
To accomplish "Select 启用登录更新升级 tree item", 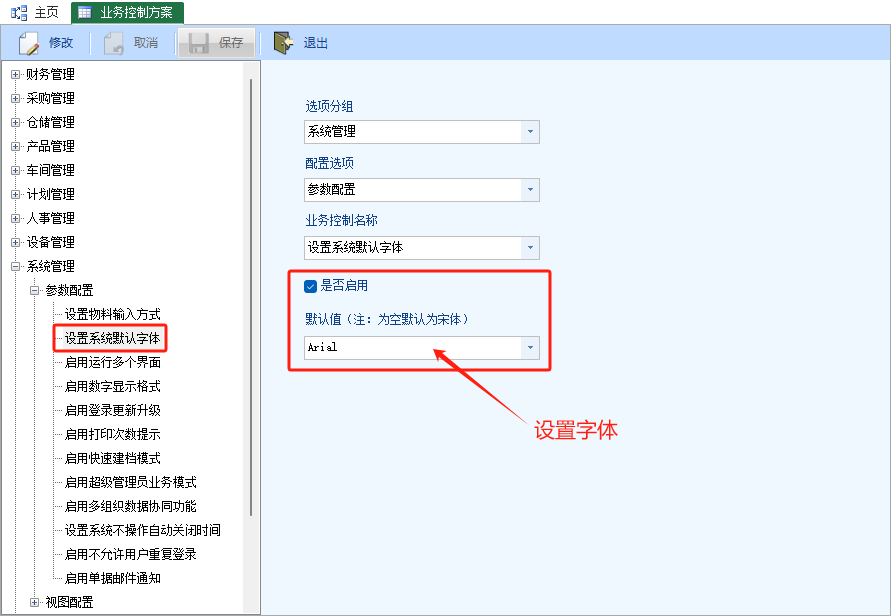I will pos(112,410).
